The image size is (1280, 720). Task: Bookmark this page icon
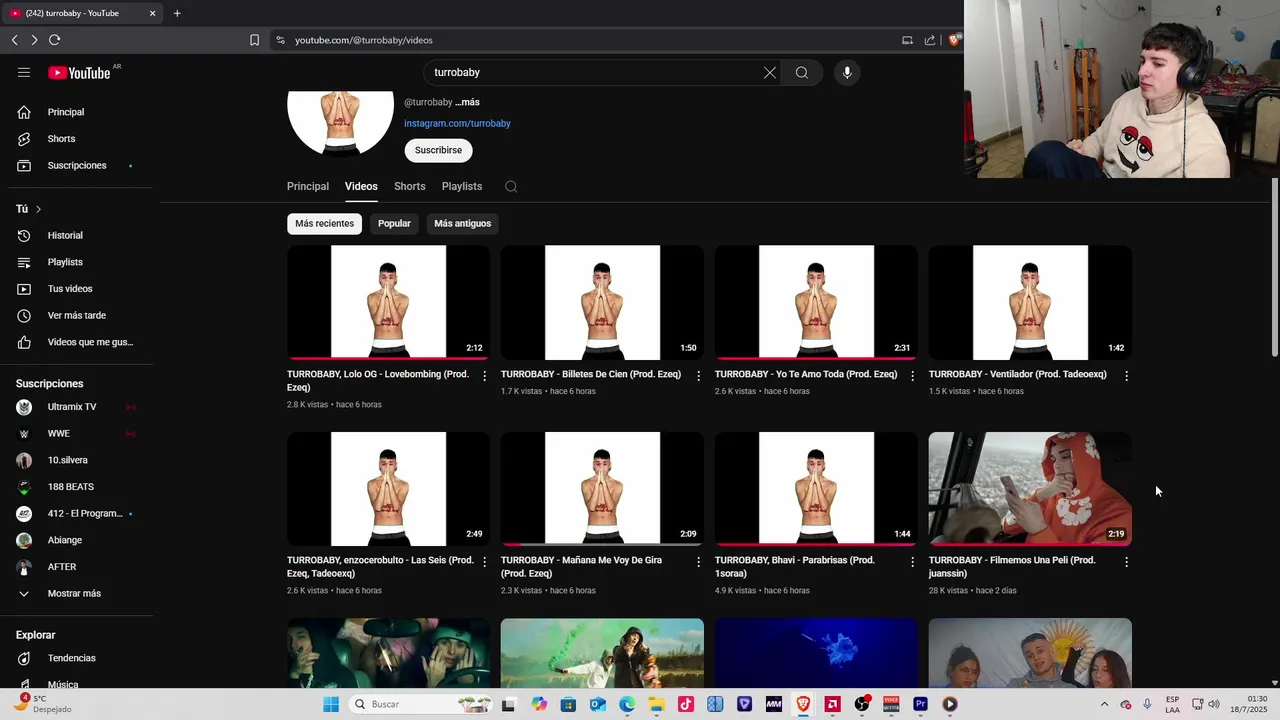click(254, 40)
